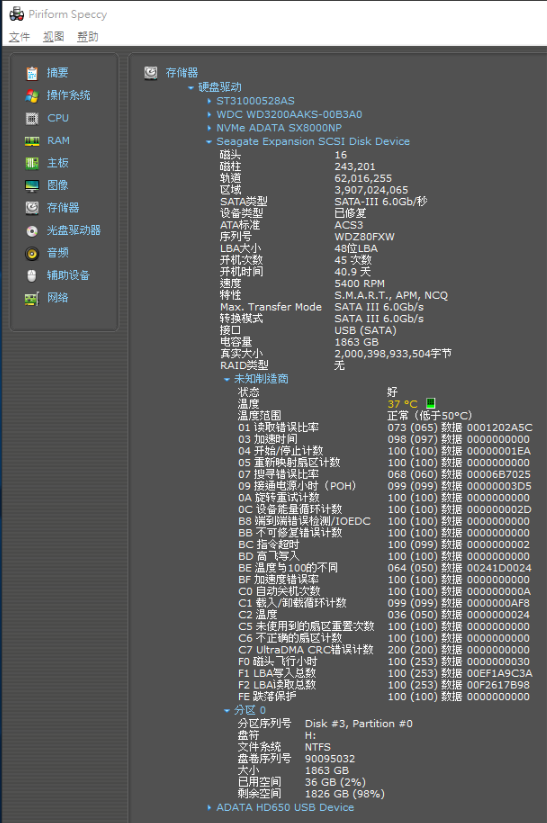Click the Piriform Speccy app icon in title bar
This screenshot has width=547, height=823.
click(x=17, y=14)
